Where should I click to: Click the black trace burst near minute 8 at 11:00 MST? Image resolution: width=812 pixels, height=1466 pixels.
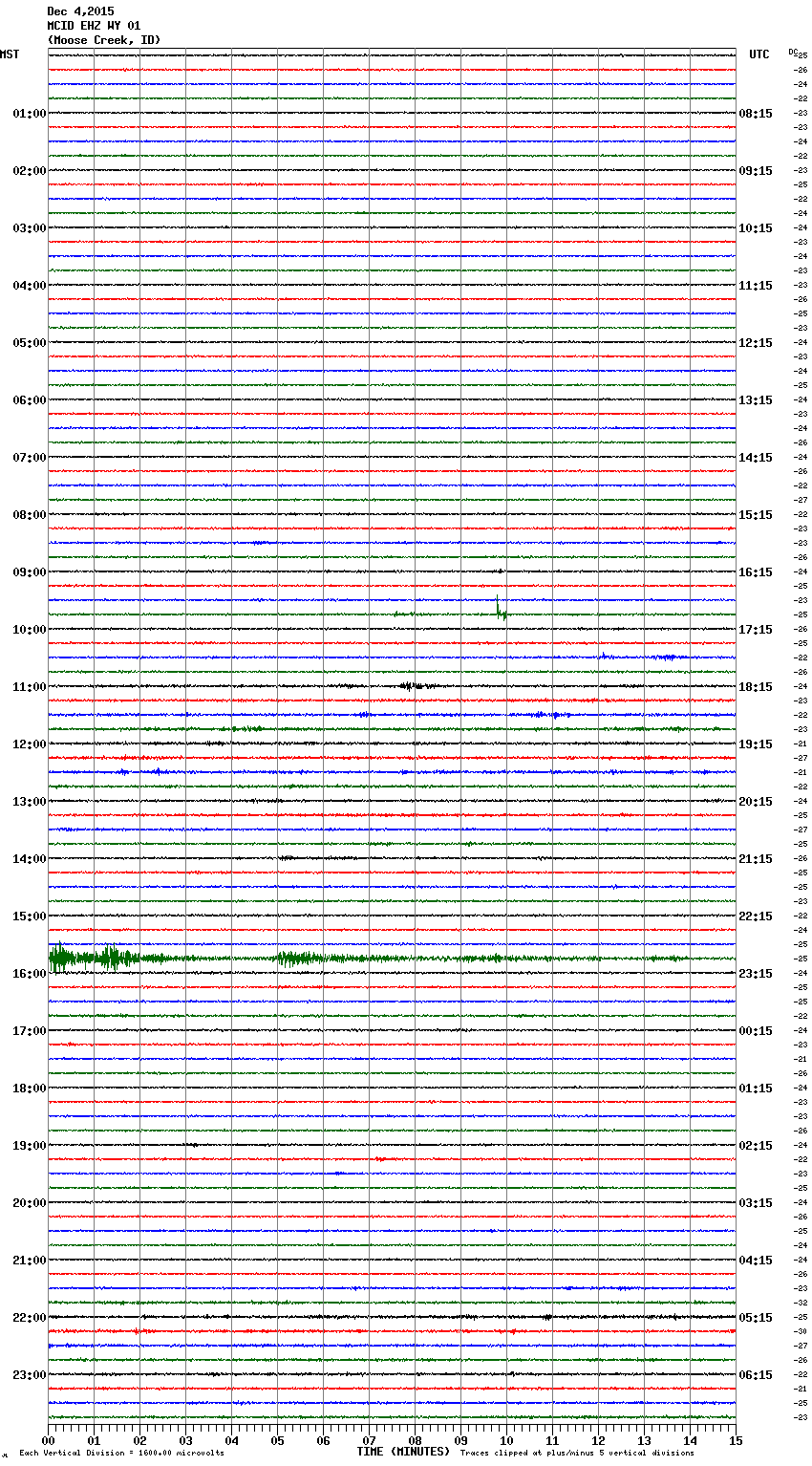(x=417, y=686)
